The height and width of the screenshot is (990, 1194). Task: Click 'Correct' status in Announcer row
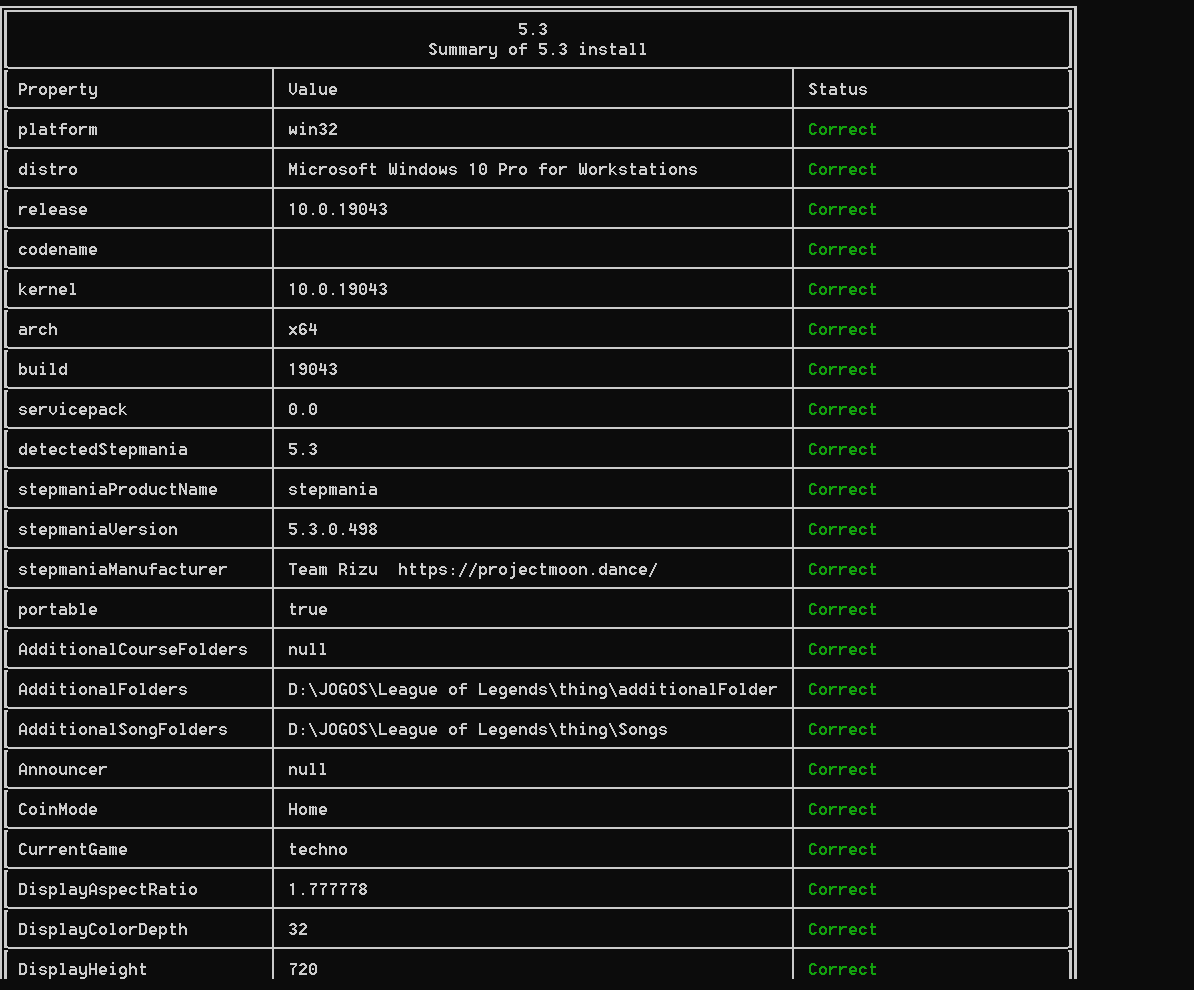(x=842, y=769)
